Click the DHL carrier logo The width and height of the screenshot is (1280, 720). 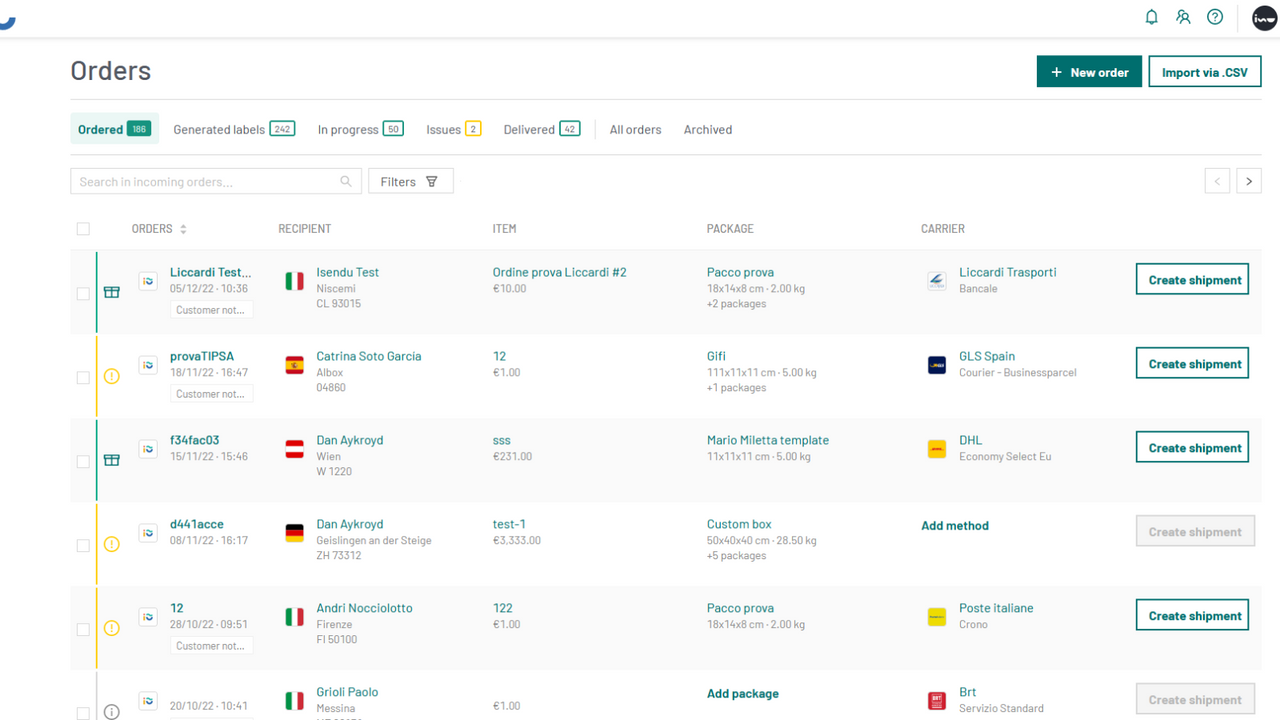click(936, 449)
